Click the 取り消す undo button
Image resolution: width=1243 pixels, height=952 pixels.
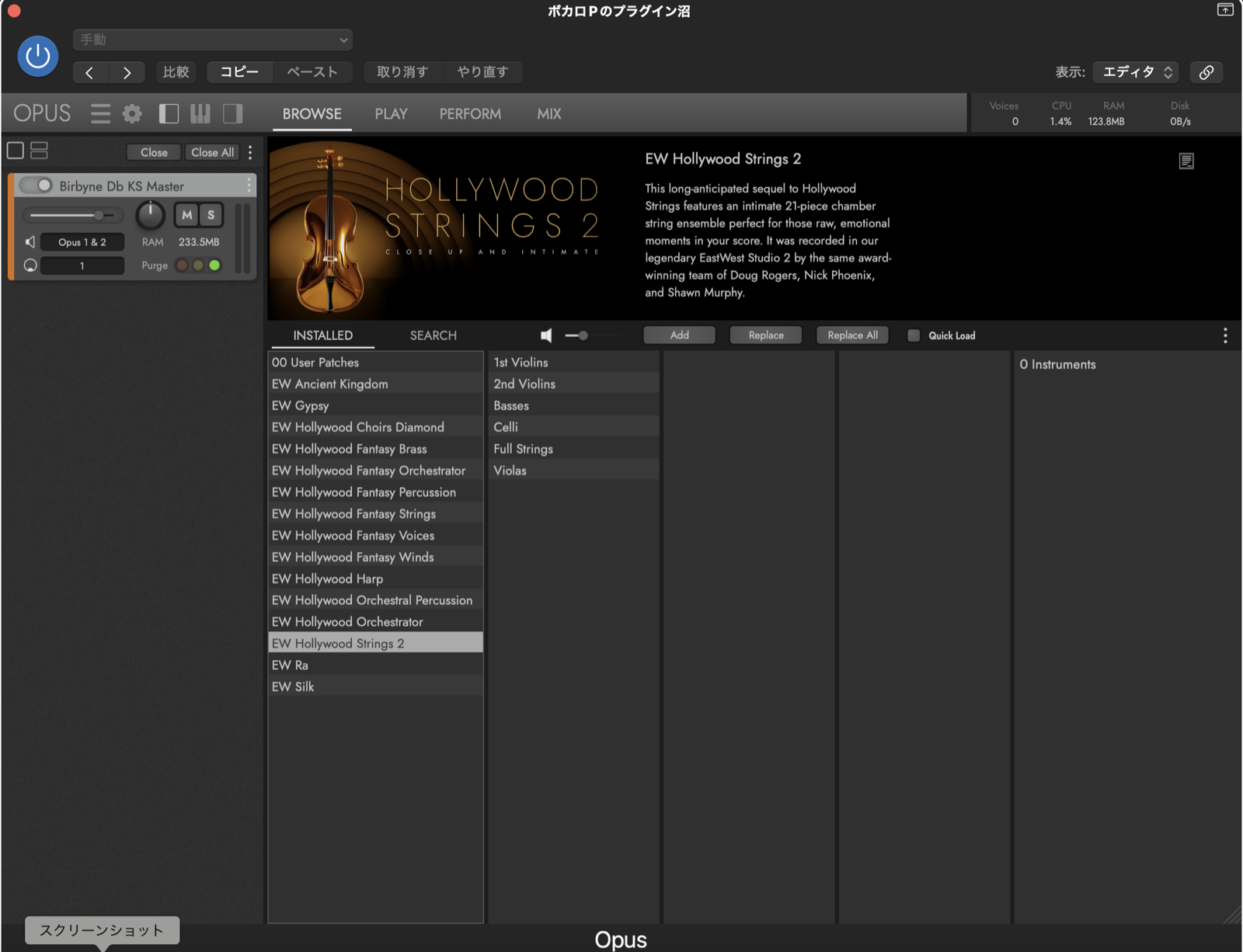[x=402, y=72]
